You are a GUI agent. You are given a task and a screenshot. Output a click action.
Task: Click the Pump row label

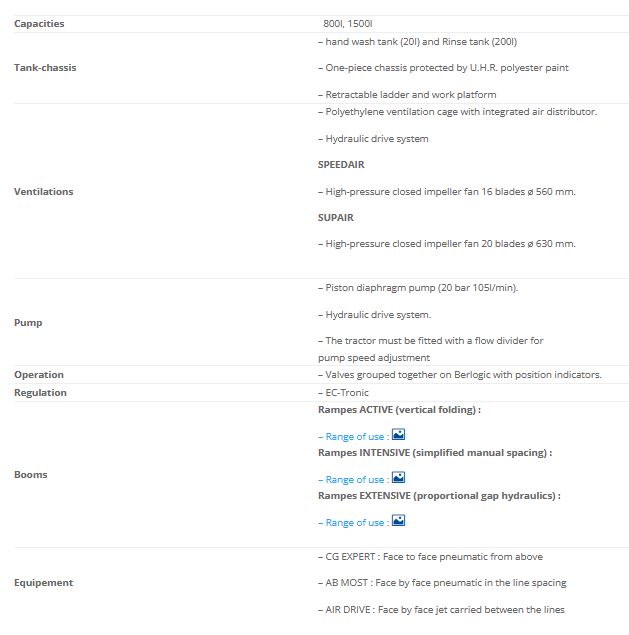tap(28, 323)
